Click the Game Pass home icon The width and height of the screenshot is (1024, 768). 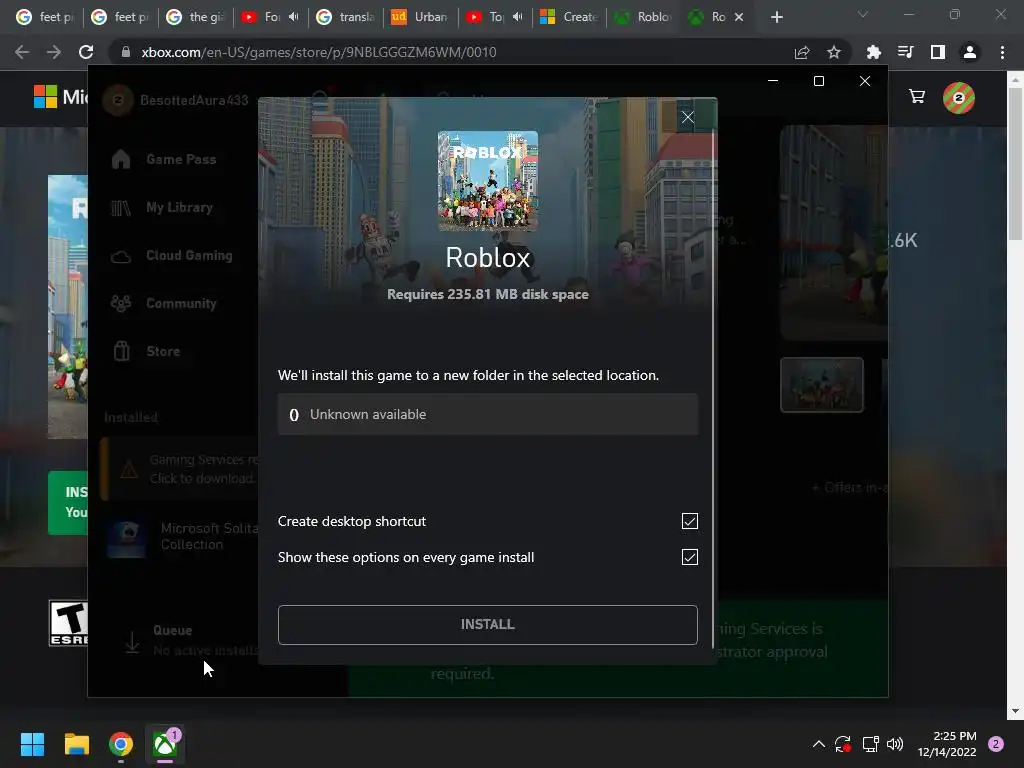point(121,159)
